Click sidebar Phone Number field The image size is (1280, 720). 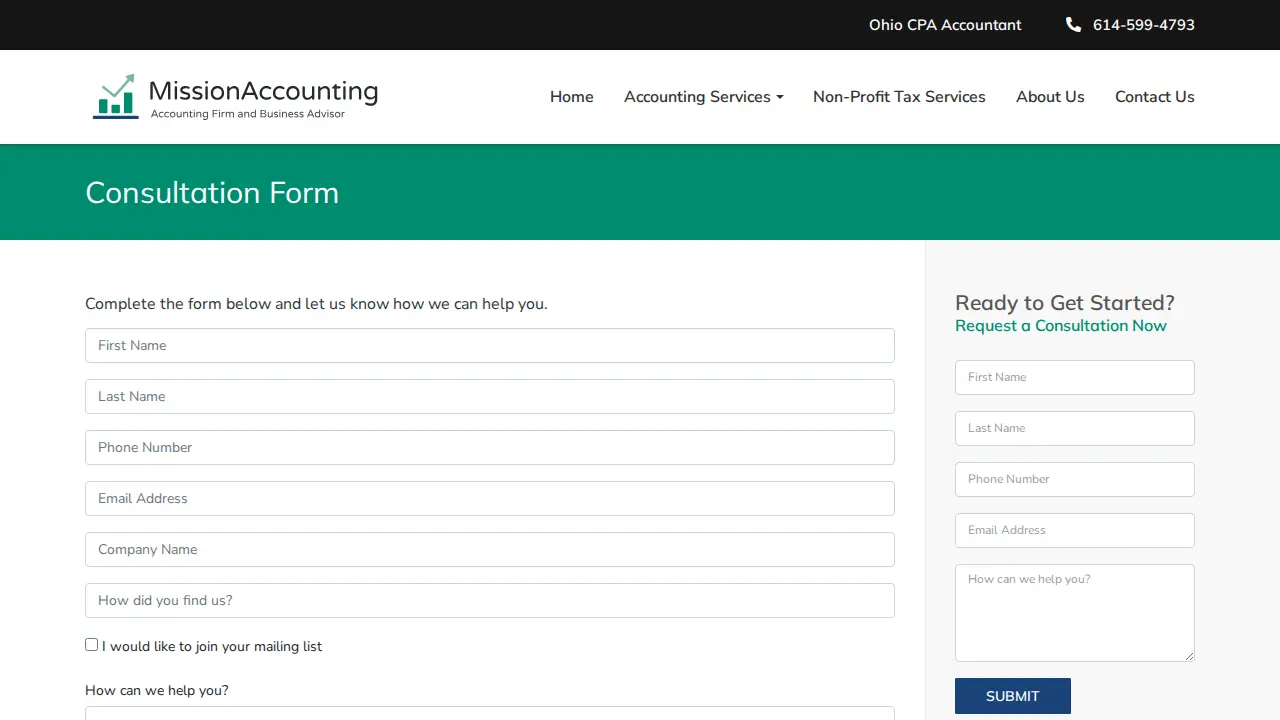coord(1075,479)
